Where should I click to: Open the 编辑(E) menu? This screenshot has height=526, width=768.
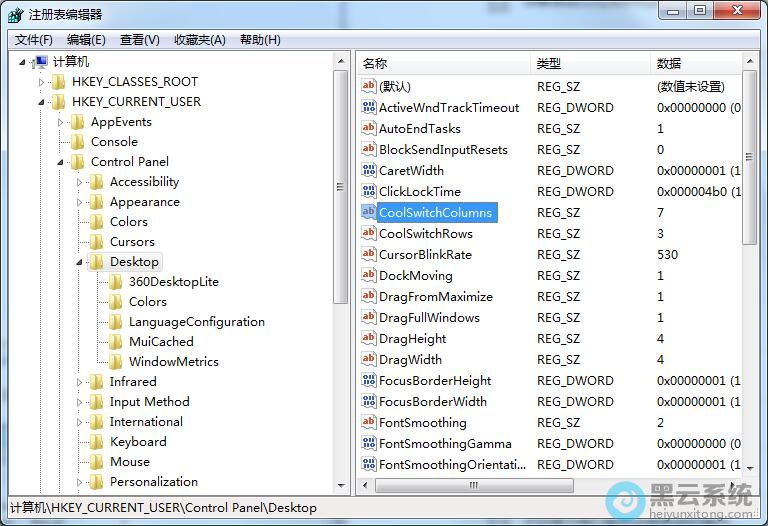coord(86,40)
